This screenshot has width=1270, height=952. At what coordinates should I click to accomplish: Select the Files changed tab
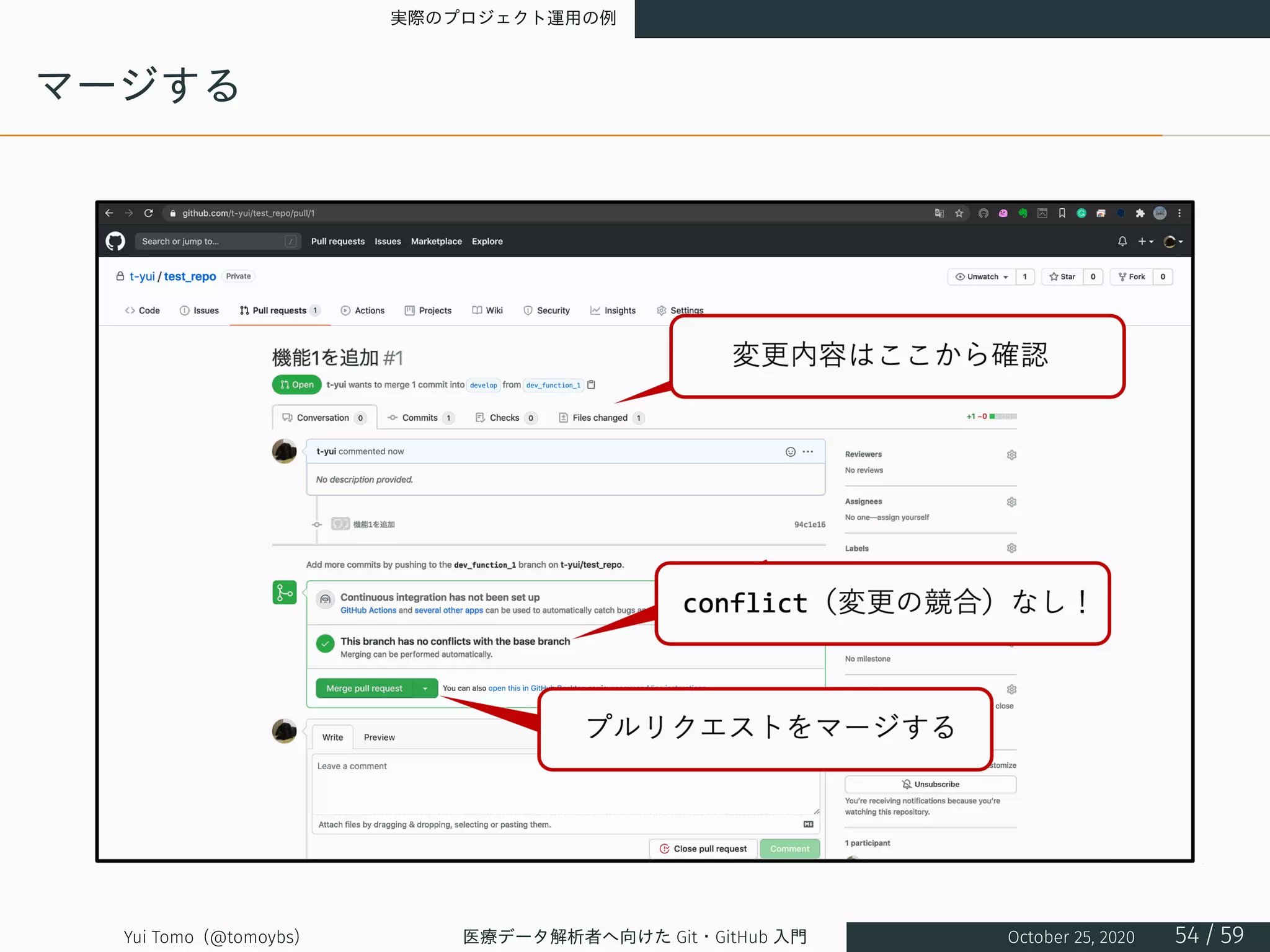602,418
